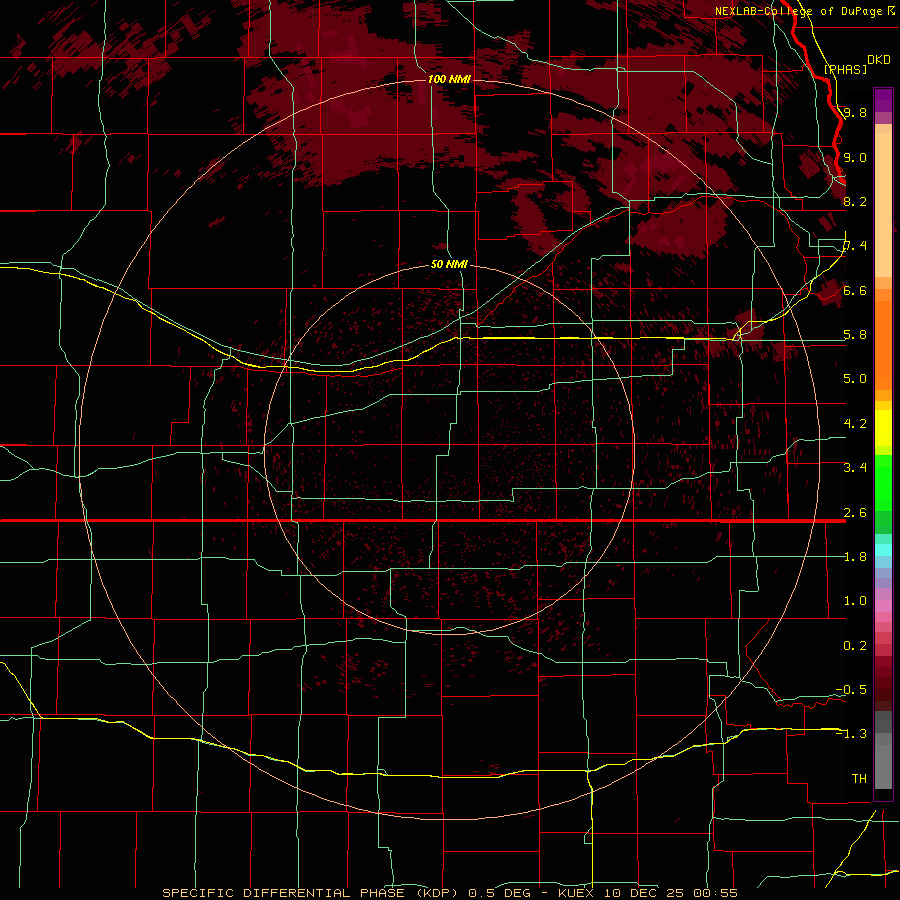Click the 0.2 scale value
Screen dimensions: 900x900
click(855, 646)
